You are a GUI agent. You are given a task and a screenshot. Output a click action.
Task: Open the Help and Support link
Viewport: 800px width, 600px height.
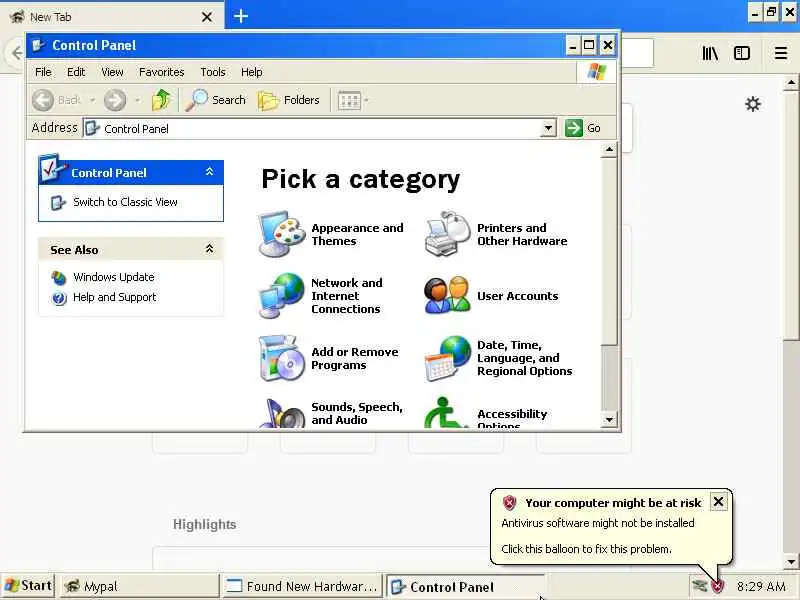[114, 297]
